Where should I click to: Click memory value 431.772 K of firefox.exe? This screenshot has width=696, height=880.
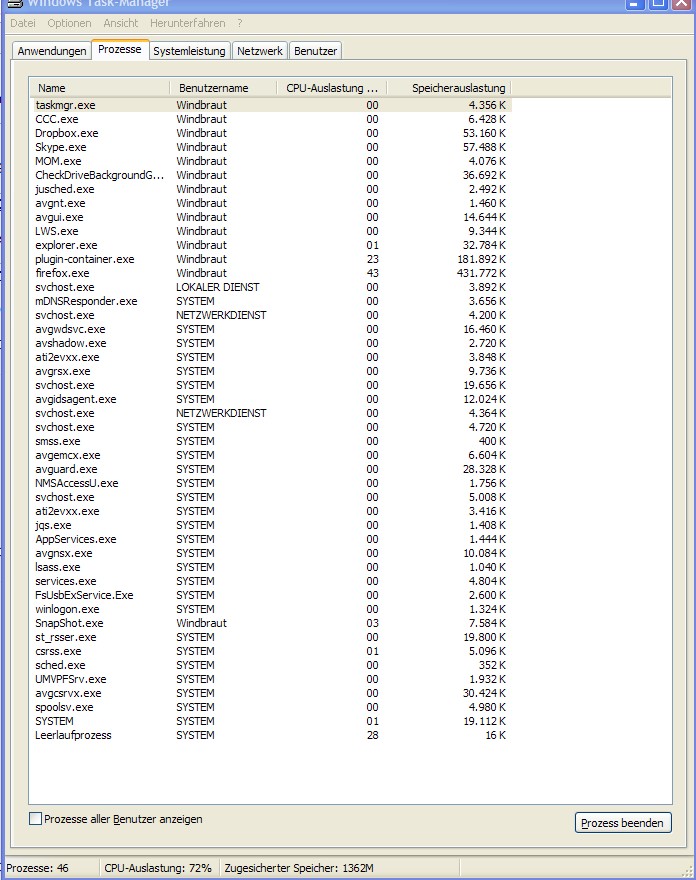tap(481, 273)
